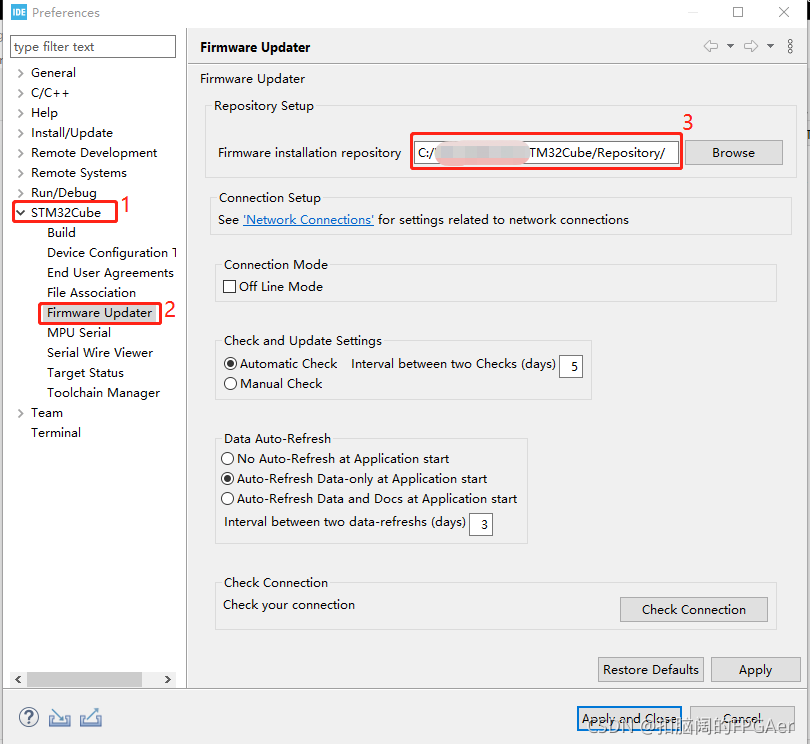Open File Association preferences page
Image resolution: width=810 pixels, height=744 pixels.
point(91,292)
